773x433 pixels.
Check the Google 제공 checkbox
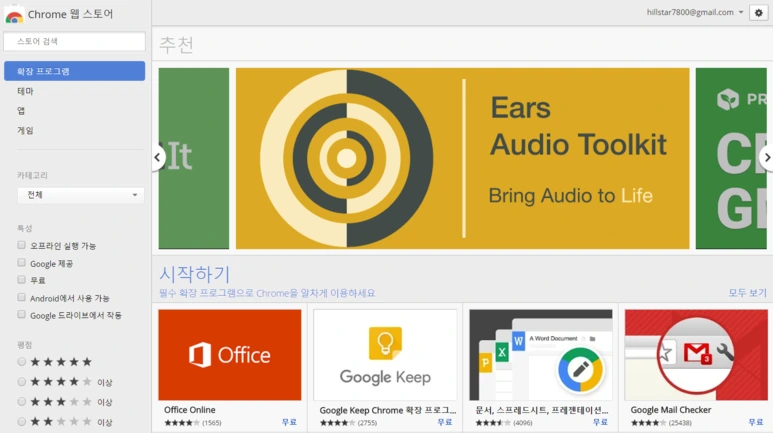[21, 262]
